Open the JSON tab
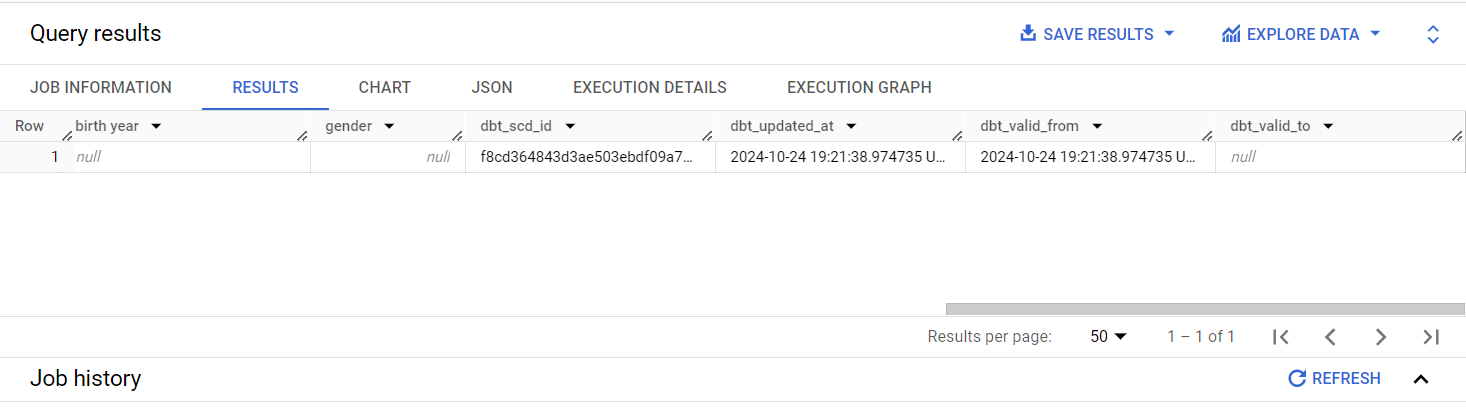1466x408 pixels. [492, 87]
